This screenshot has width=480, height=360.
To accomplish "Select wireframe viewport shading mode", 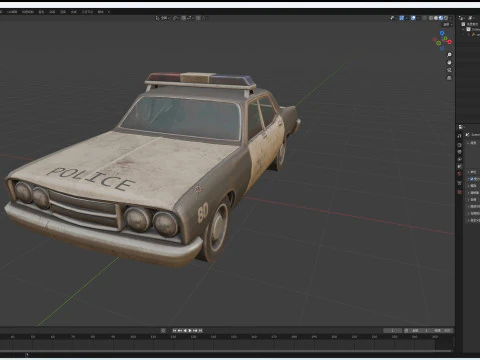I will tap(431, 18).
